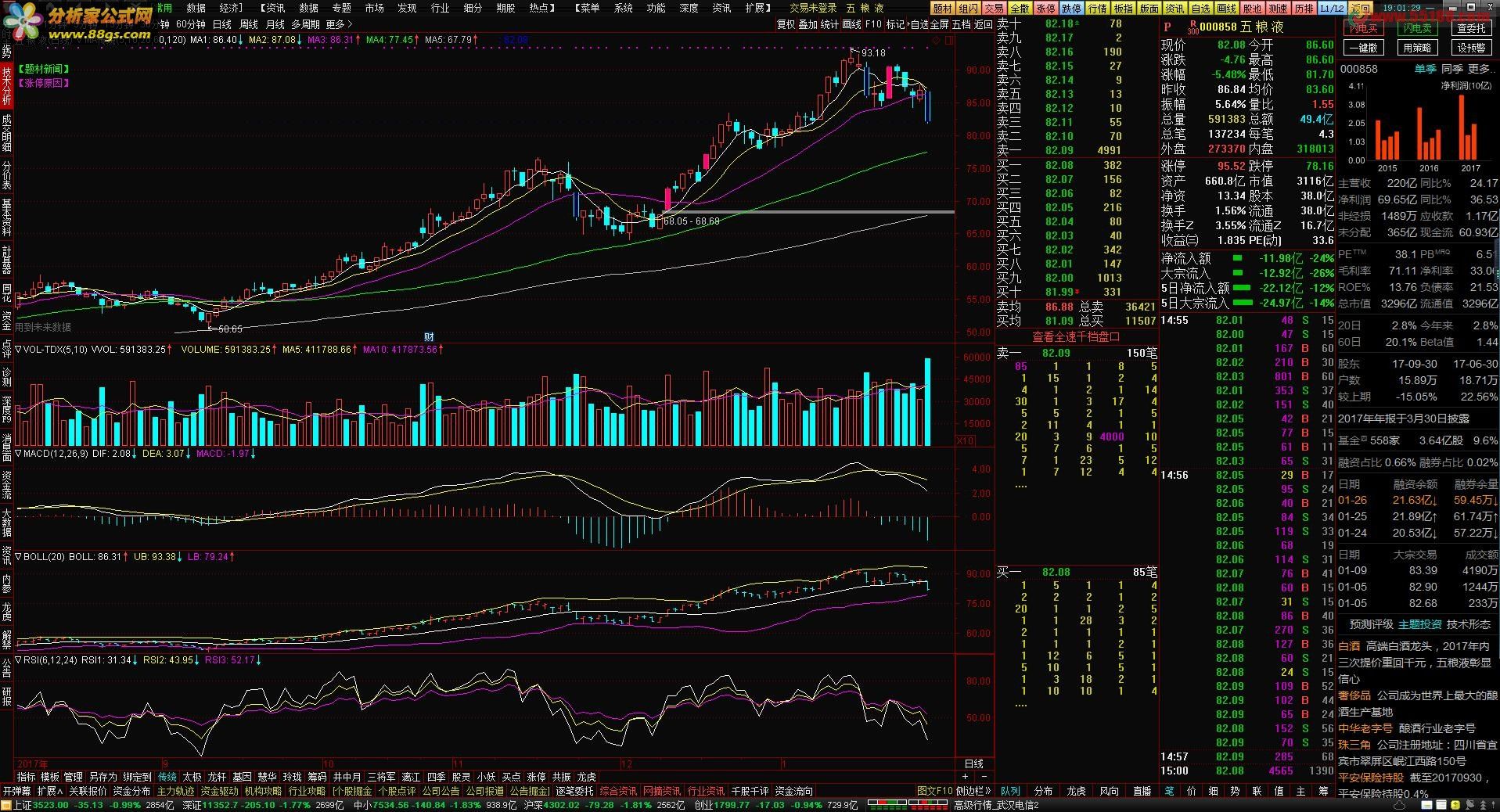
Task: Open 查看全速千档盘口 link
Action: (1076, 337)
